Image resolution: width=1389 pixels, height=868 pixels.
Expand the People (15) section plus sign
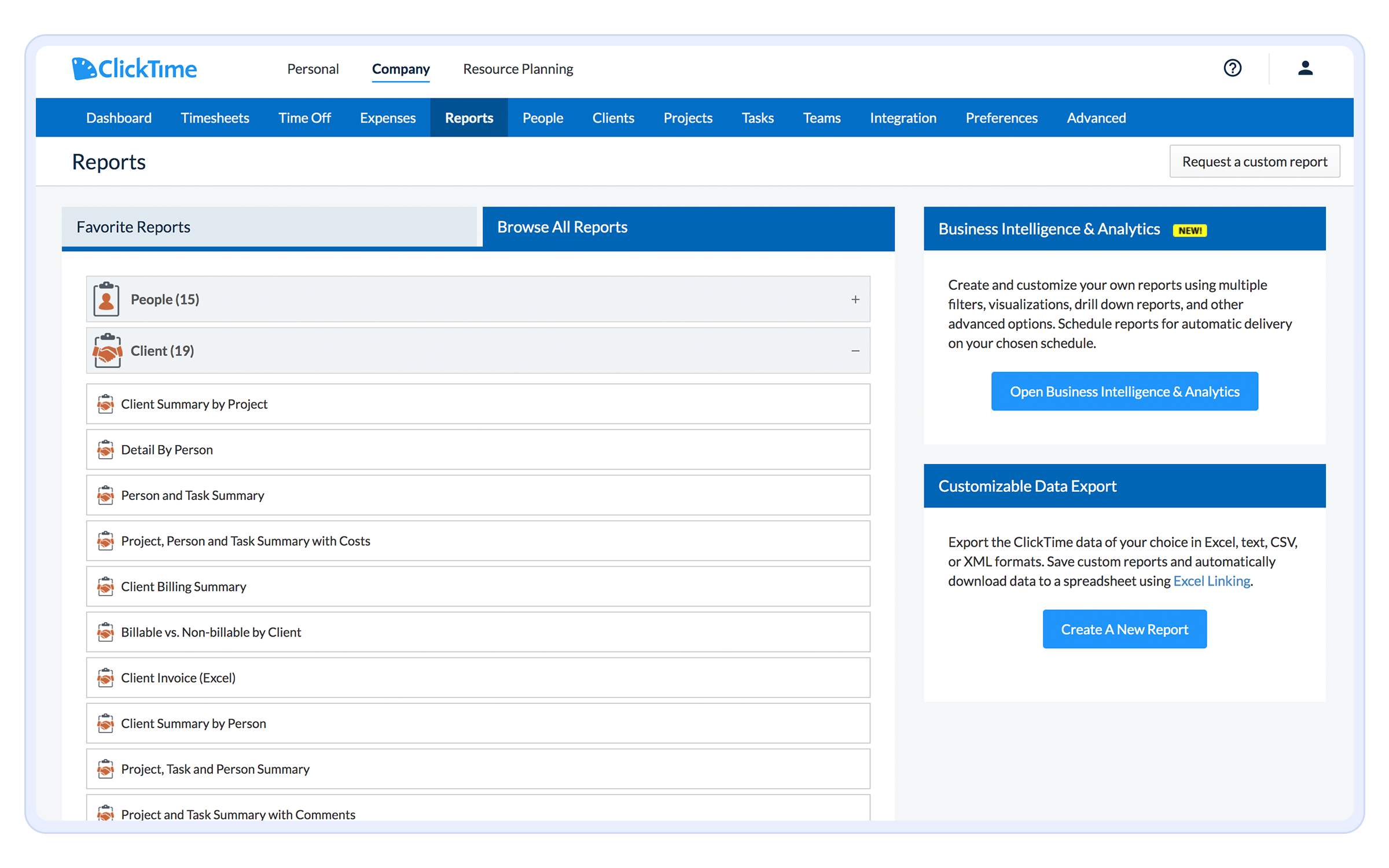pyautogui.click(x=855, y=299)
